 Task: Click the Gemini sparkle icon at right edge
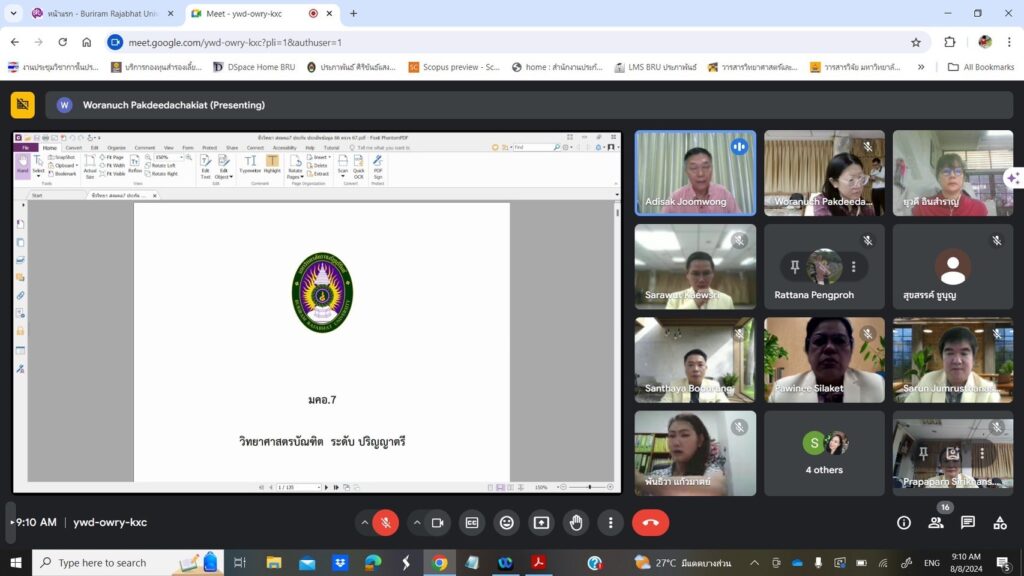tap(1014, 178)
